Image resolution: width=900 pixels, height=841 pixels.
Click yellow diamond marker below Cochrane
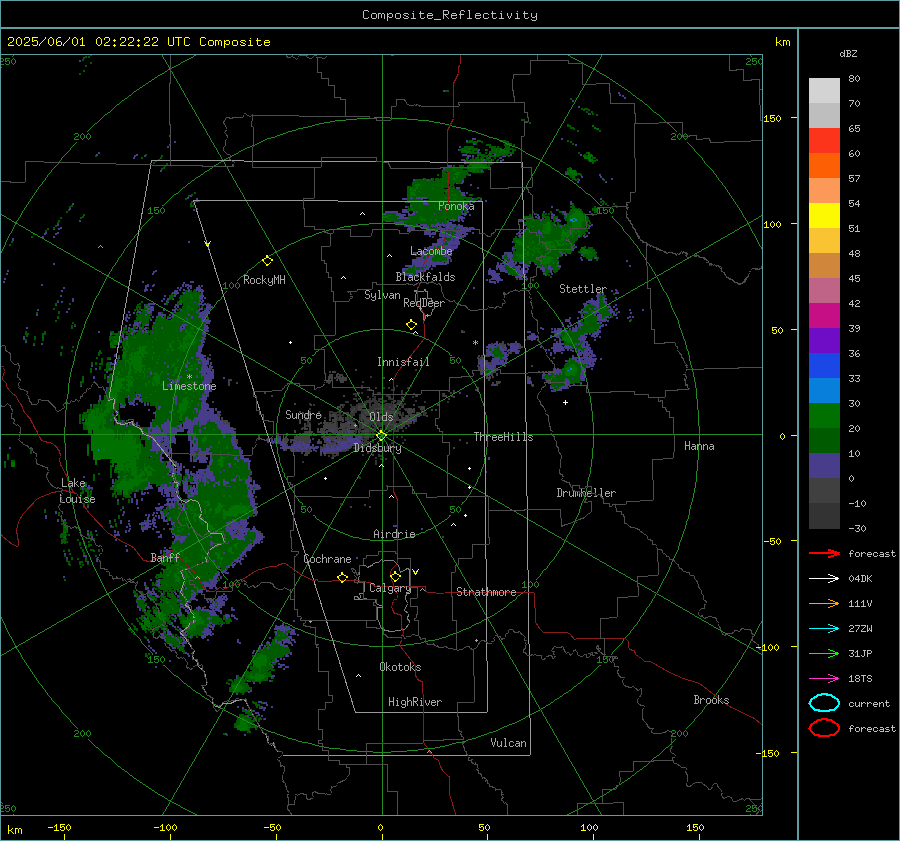(x=342, y=577)
